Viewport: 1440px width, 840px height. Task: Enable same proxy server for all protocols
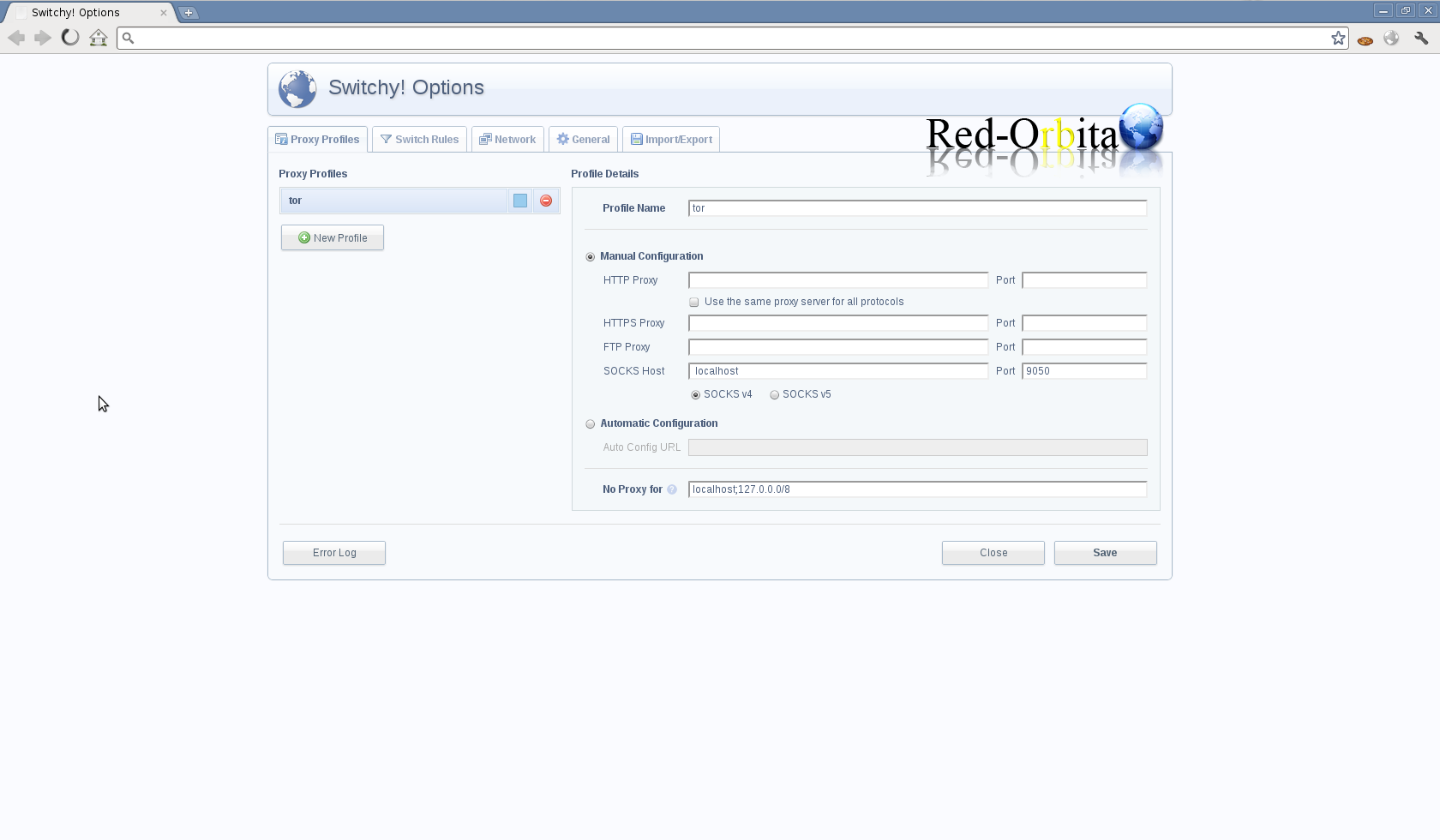click(x=694, y=303)
